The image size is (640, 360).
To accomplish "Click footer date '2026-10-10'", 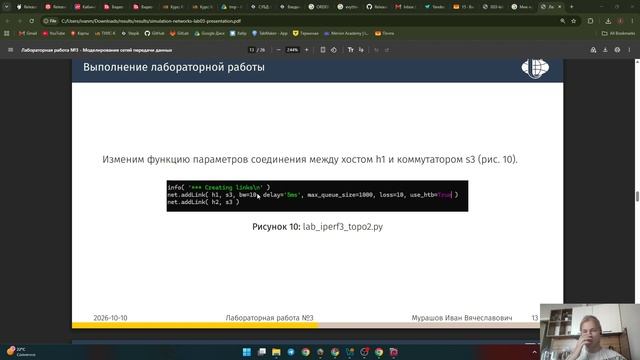I will coord(110,318).
